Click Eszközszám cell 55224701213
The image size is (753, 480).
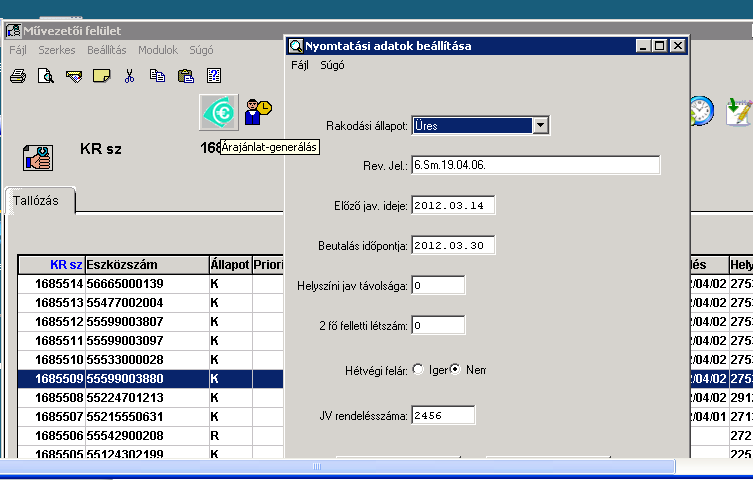coord(147,398)
